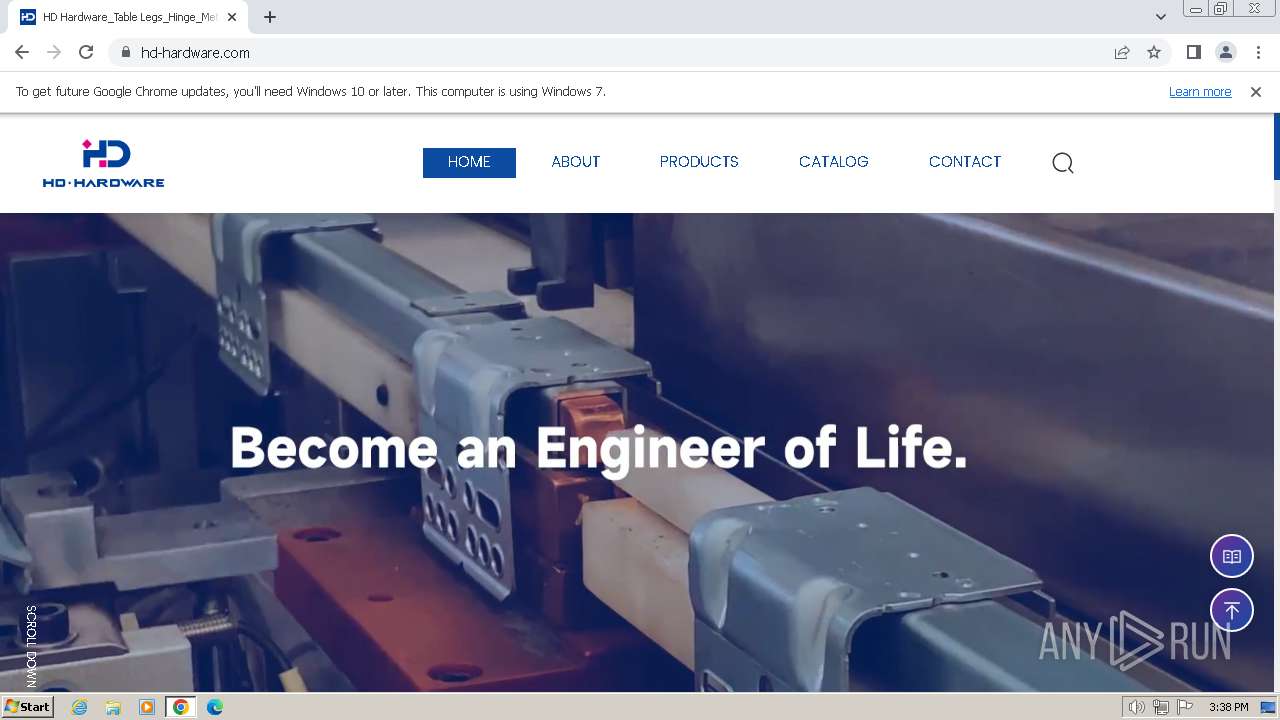Viewport: 1280px width, 720px height.
Task: Open the volume speaker tray icon
Action: pyautogui.click(x=1137, y=707)
